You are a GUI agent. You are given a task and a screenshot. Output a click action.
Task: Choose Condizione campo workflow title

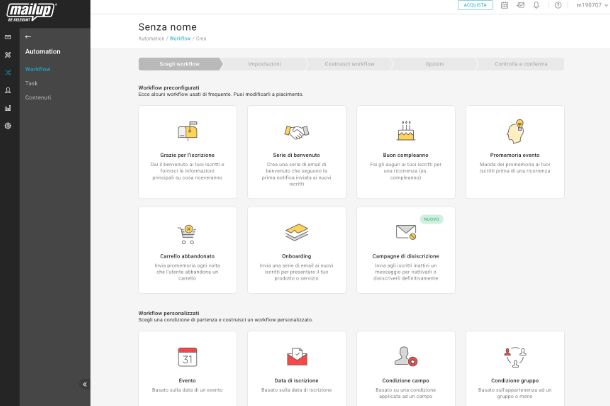point(406,380)
